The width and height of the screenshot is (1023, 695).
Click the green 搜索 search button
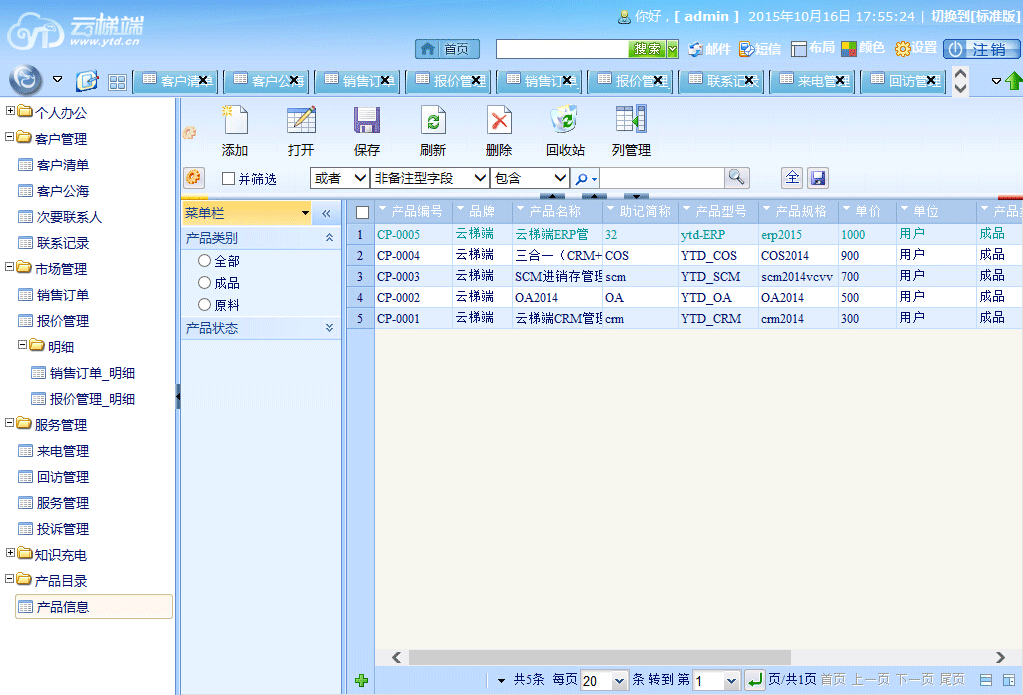pos(647,49)
